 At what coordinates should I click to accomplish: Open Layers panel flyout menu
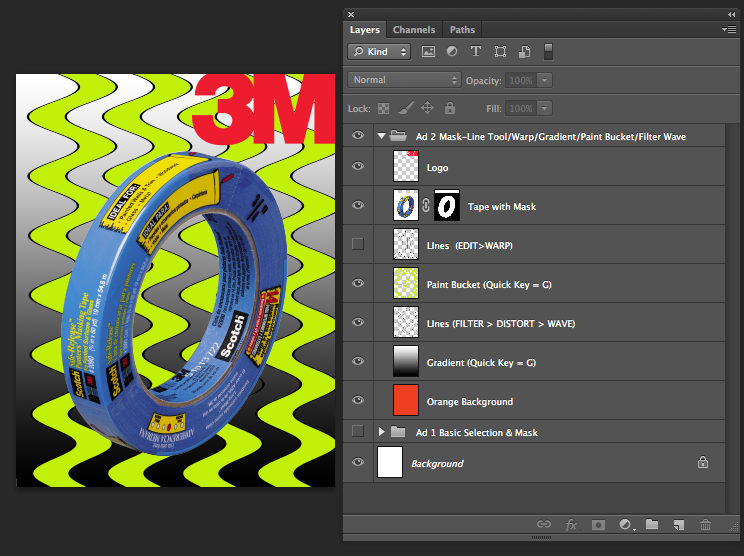(x=729, y=29)
